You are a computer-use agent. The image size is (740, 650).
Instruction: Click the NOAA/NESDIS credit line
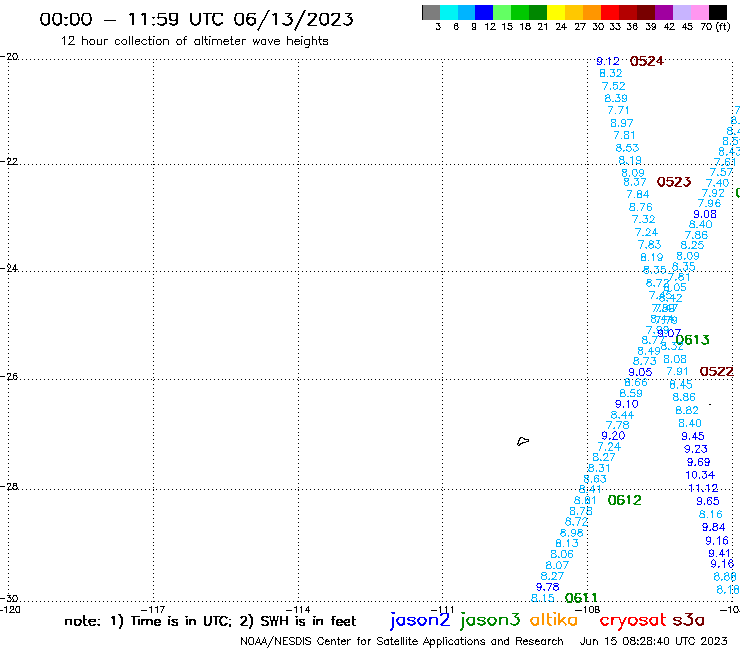pos(402,641)
